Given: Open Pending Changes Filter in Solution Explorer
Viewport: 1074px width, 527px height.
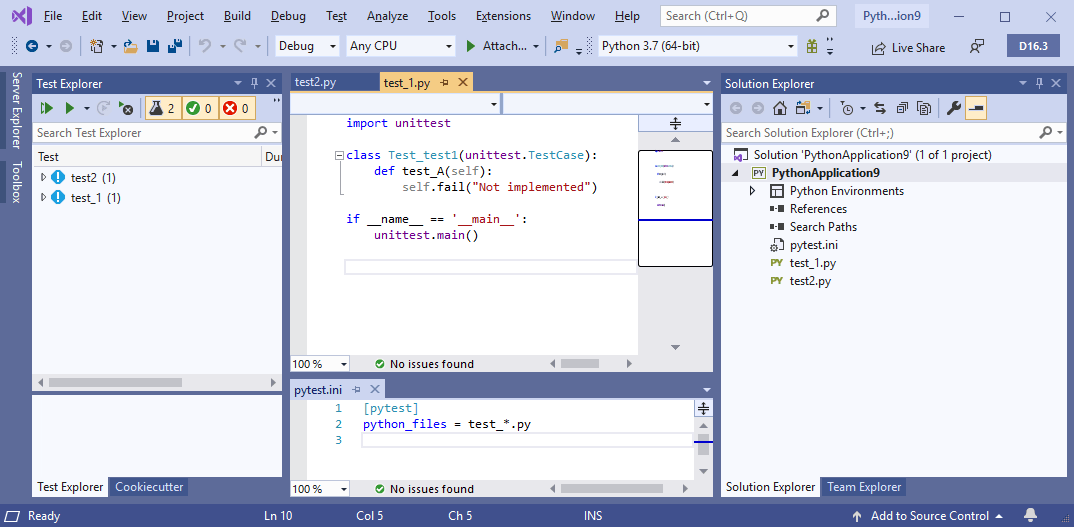Looking at the screenshot, I should point(848,108).
